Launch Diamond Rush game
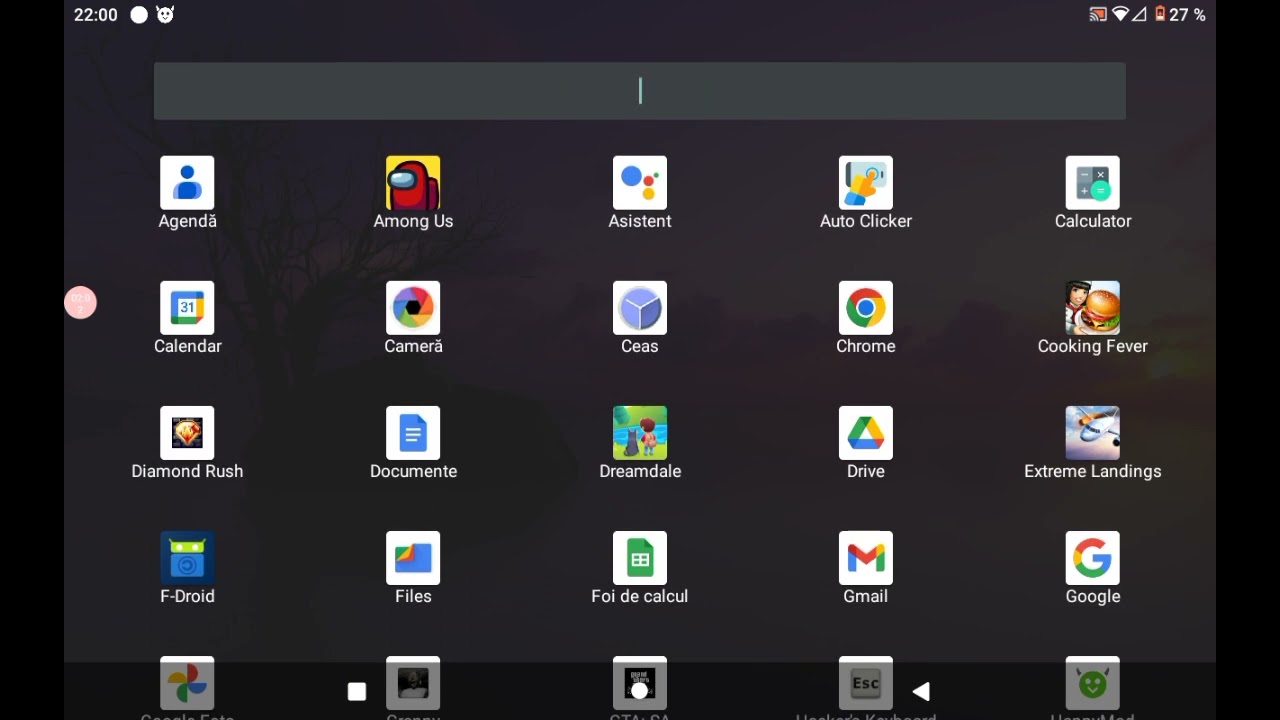The width and height of the screenshot is (1280, 720). [x=187, y=433]
